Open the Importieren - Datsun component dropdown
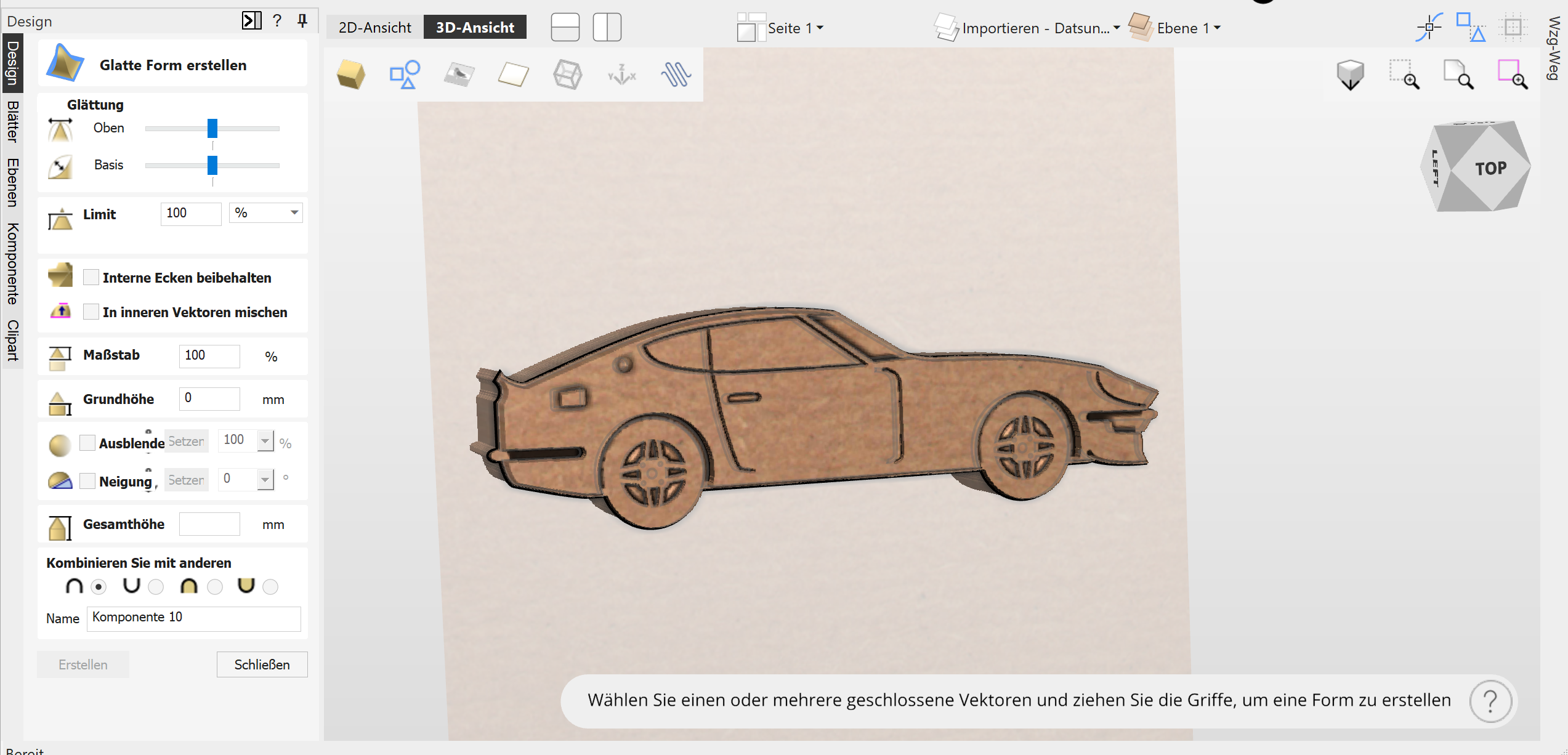Viewport: 1568px width, 755px height. click(1117, 28)
